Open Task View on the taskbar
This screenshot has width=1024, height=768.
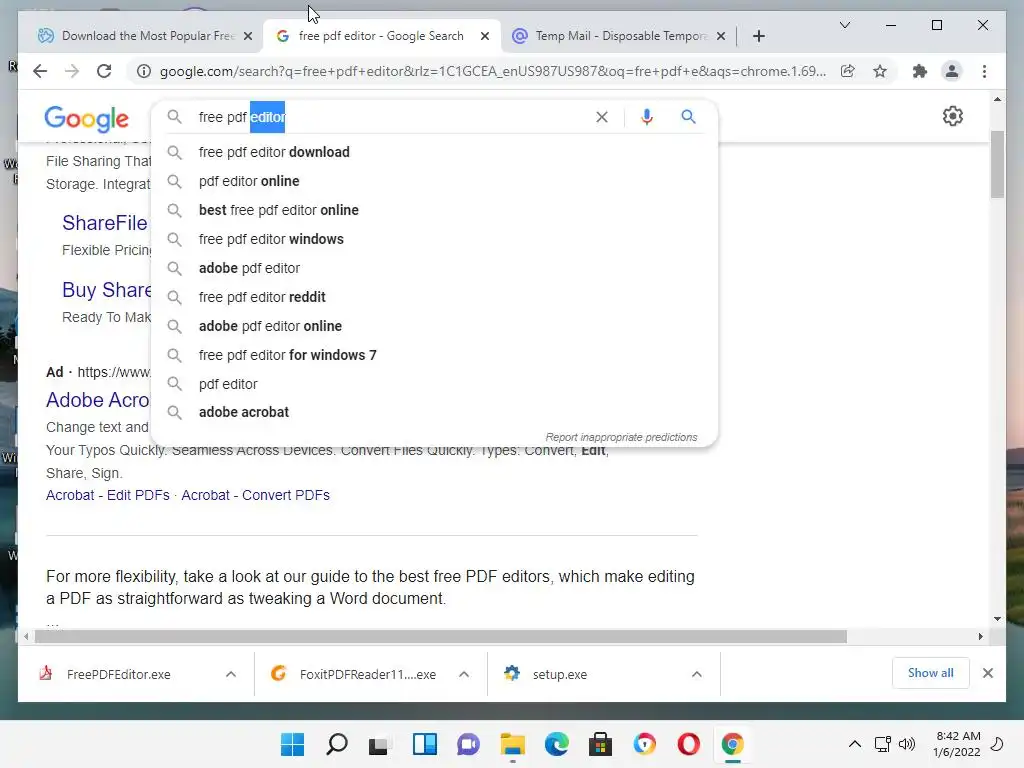(x=379, y=744)
